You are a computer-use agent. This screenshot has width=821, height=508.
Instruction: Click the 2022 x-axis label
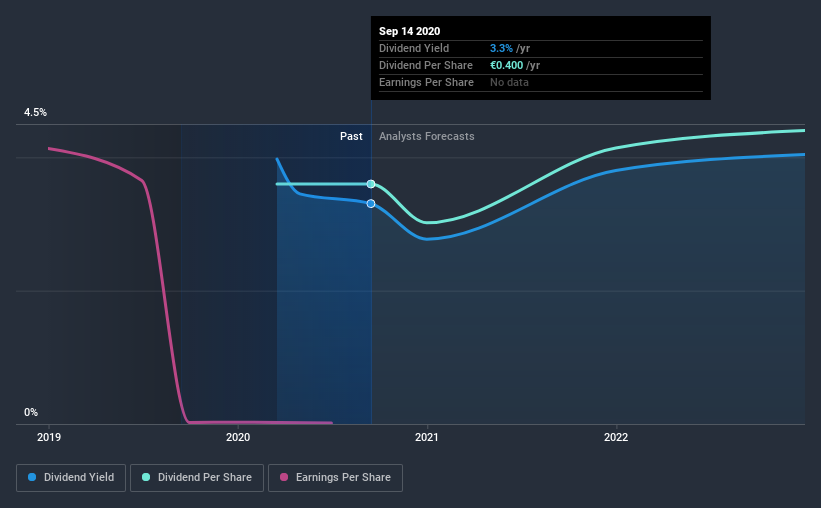click(616, 437)
